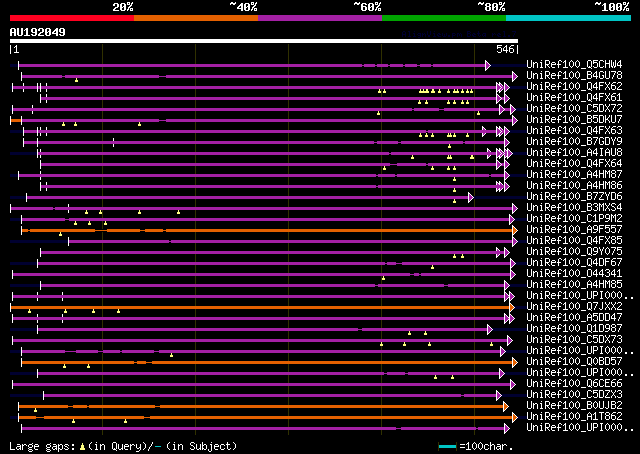Select the orange alignment bar for A9F557

tap(269, 231)
